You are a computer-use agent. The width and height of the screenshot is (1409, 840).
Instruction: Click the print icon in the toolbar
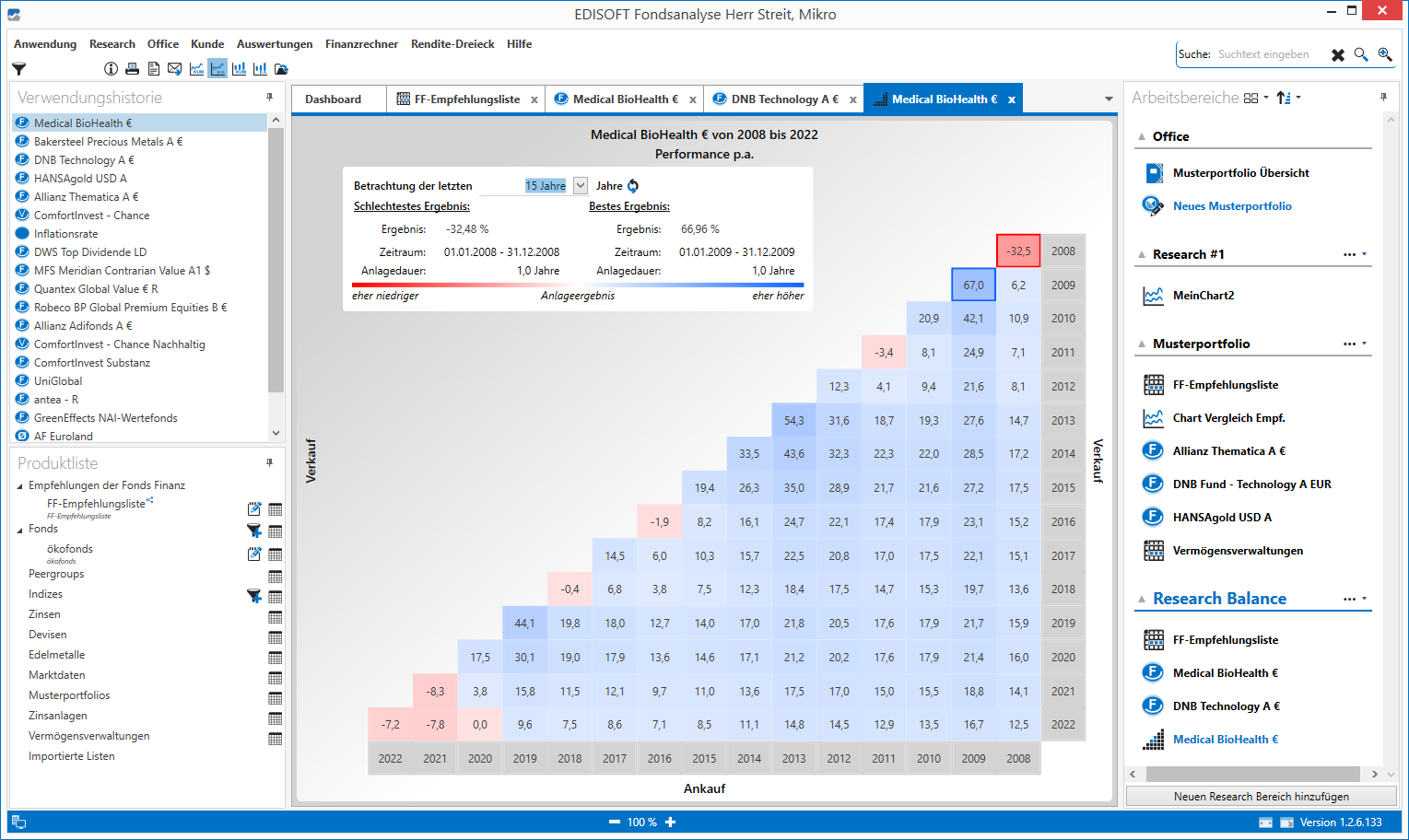pos(132,69)
